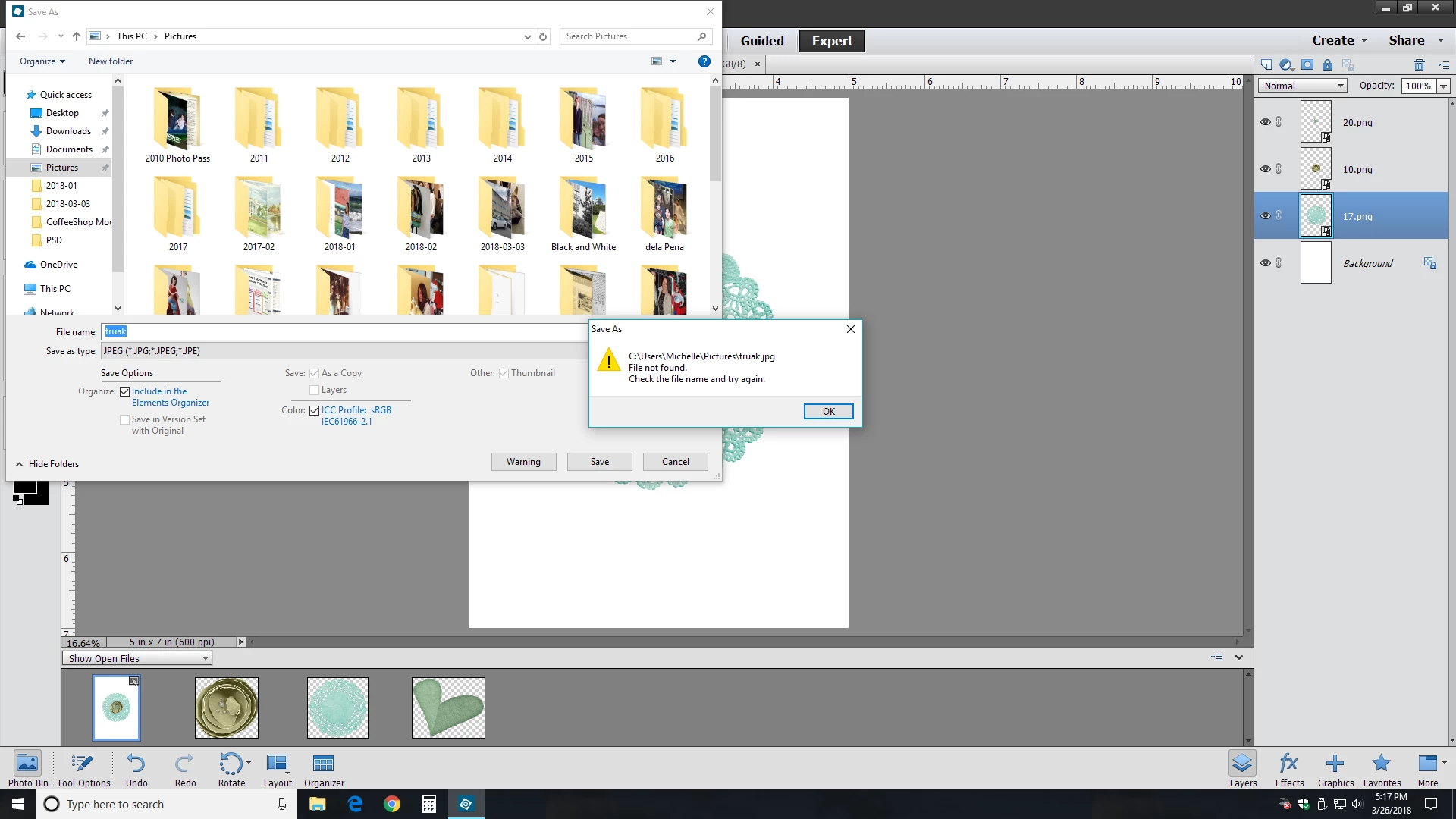Open the Organizer icon
1456x819 pixels.
(x=323, y=763)
